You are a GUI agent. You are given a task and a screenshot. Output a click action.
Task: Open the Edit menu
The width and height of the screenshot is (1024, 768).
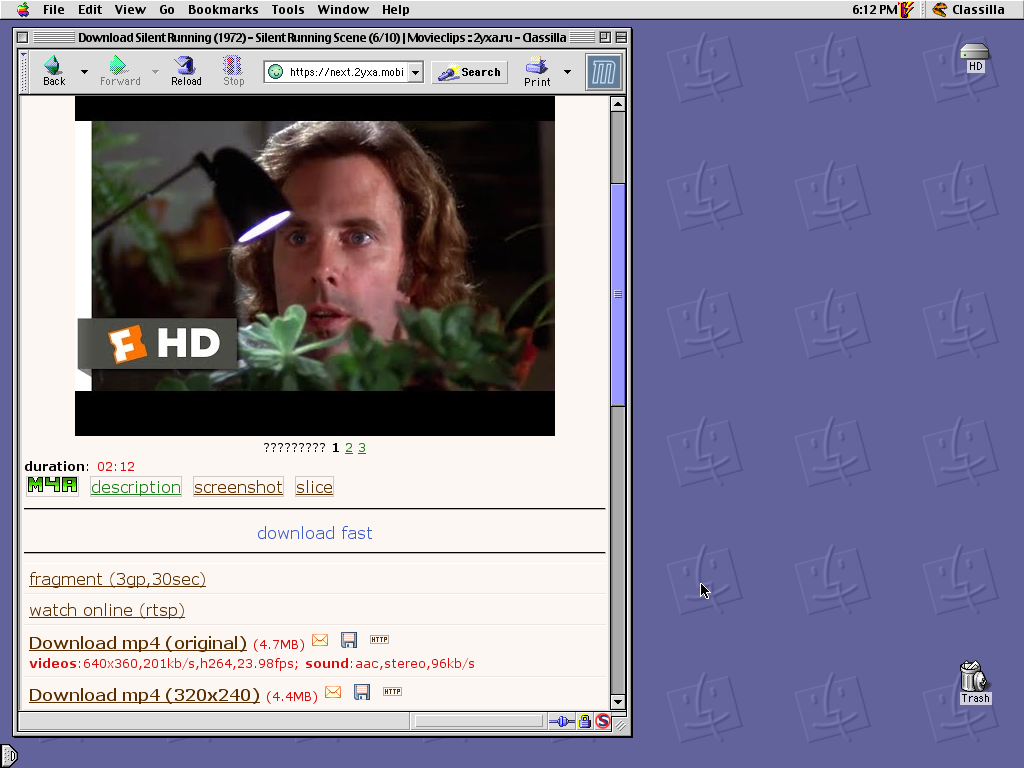coord(90,9)
